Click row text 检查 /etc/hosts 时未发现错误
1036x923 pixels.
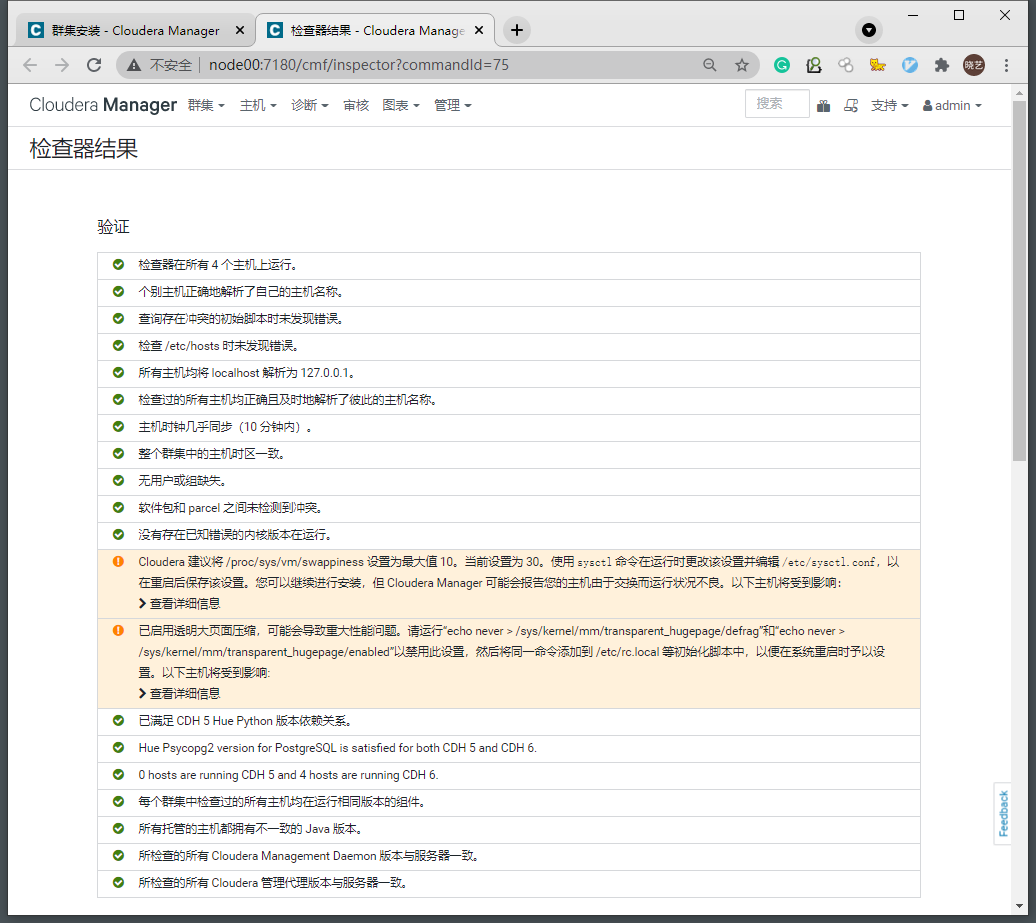tap(219, 346)
